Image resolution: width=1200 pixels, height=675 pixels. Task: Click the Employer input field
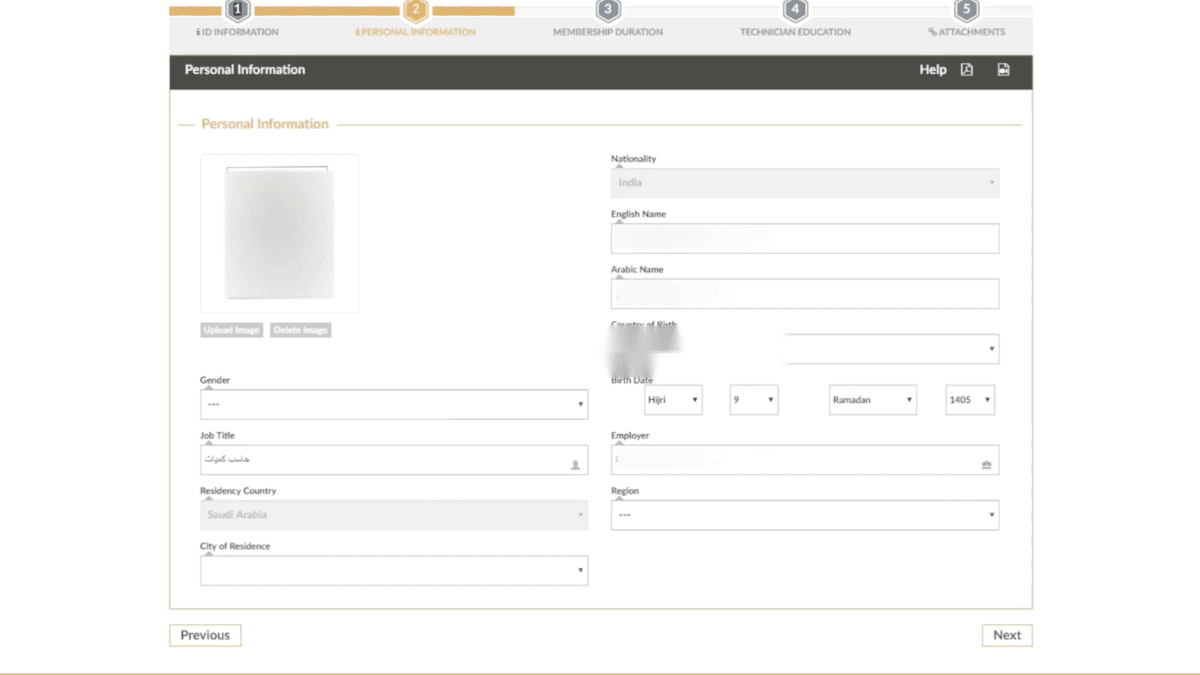(x=805, y=460)
